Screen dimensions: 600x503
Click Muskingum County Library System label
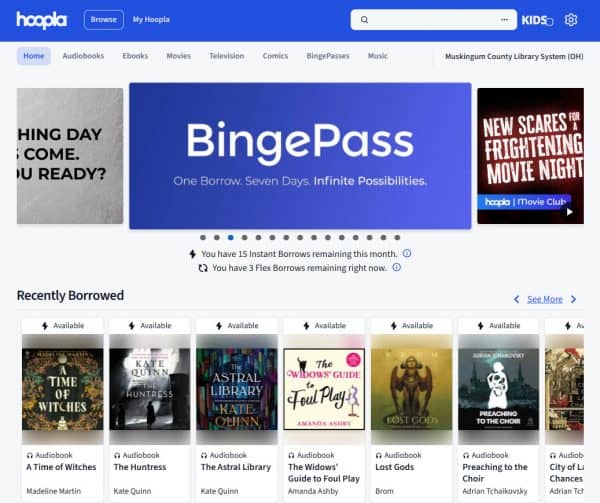(x=514, y=56)
